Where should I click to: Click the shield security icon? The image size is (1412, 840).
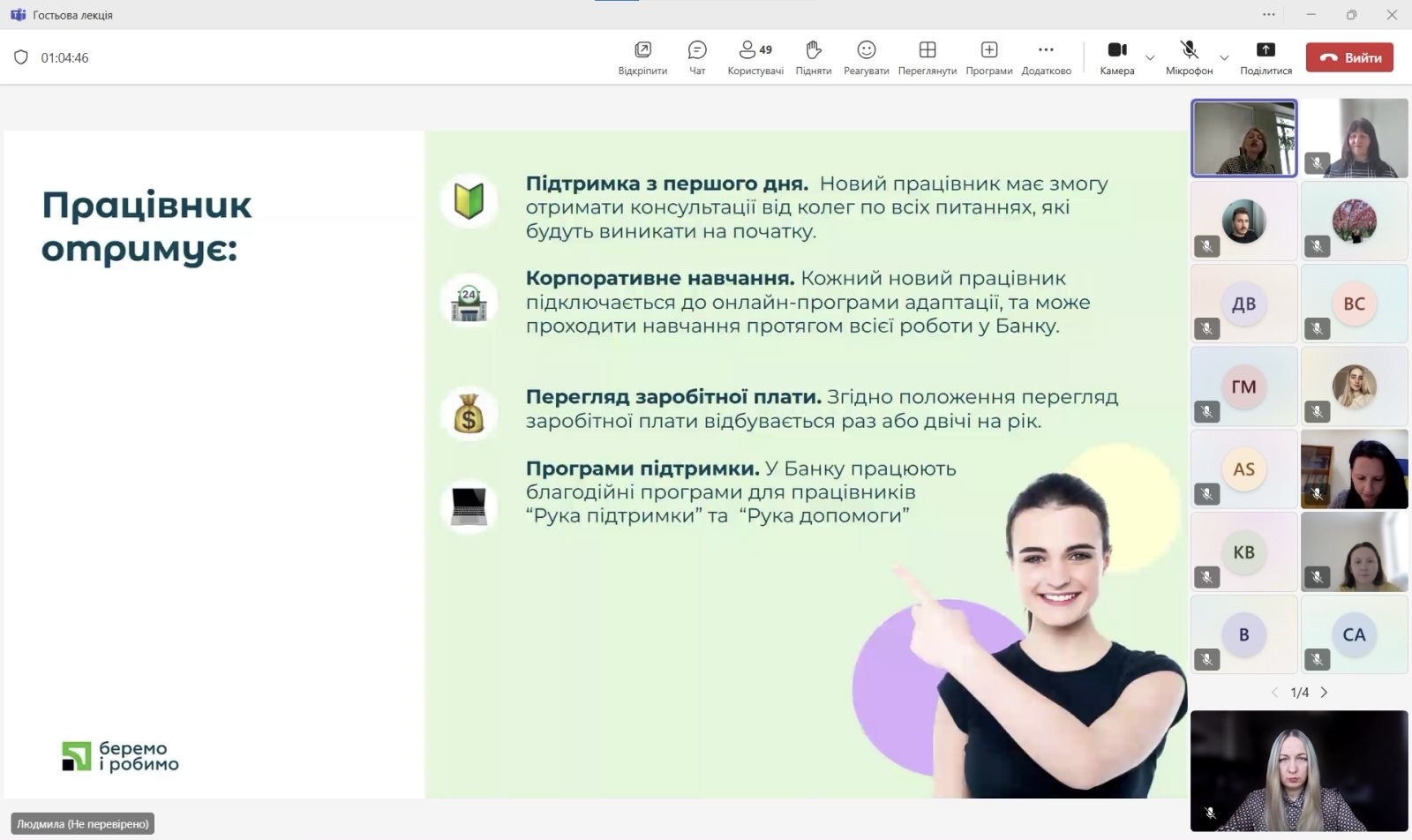click(21, 57)
